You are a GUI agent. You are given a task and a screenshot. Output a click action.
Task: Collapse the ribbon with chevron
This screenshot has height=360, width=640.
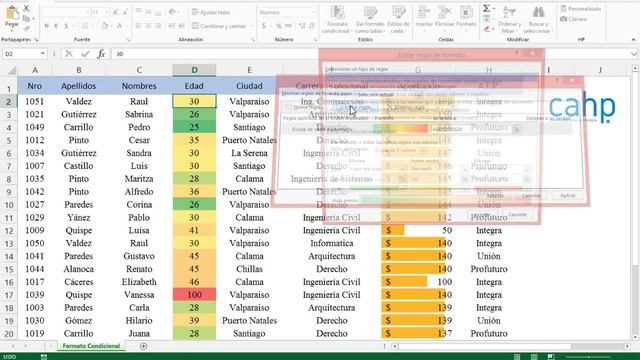633,40
